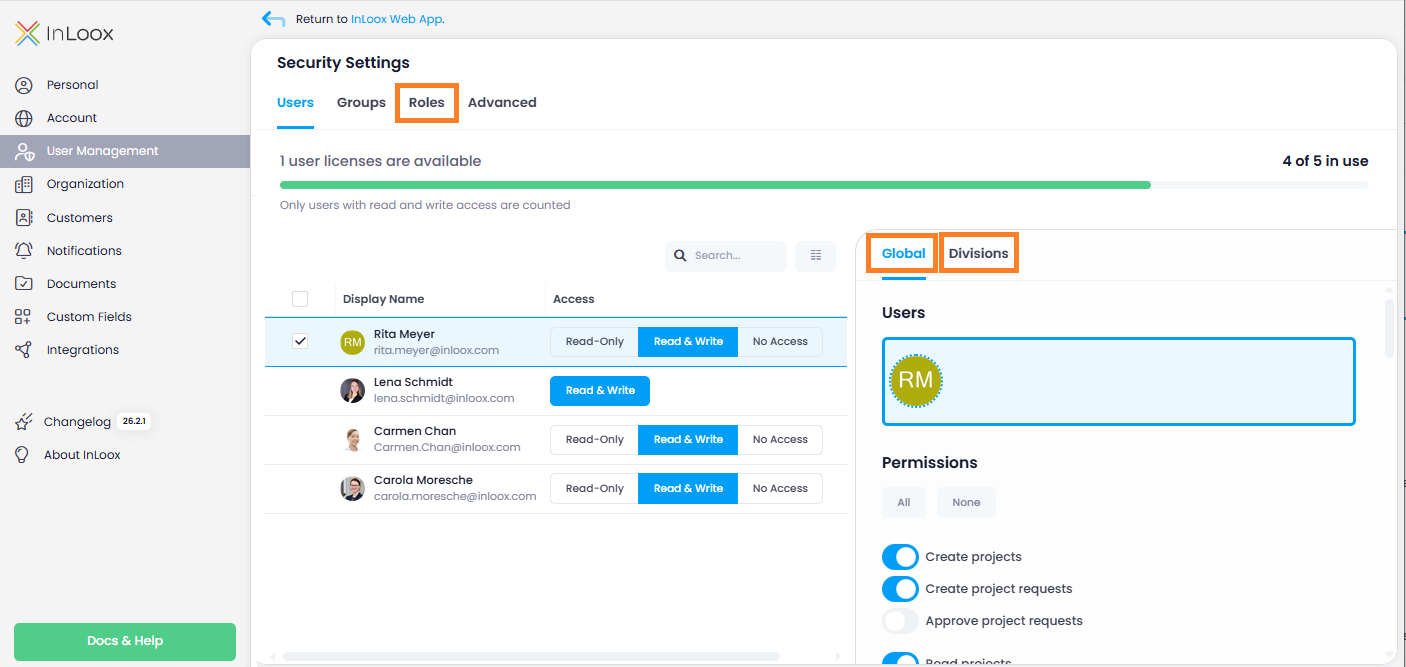Toggle Create projects permission off
This screenshot has height=667, width=1406.
coord(900,557)
